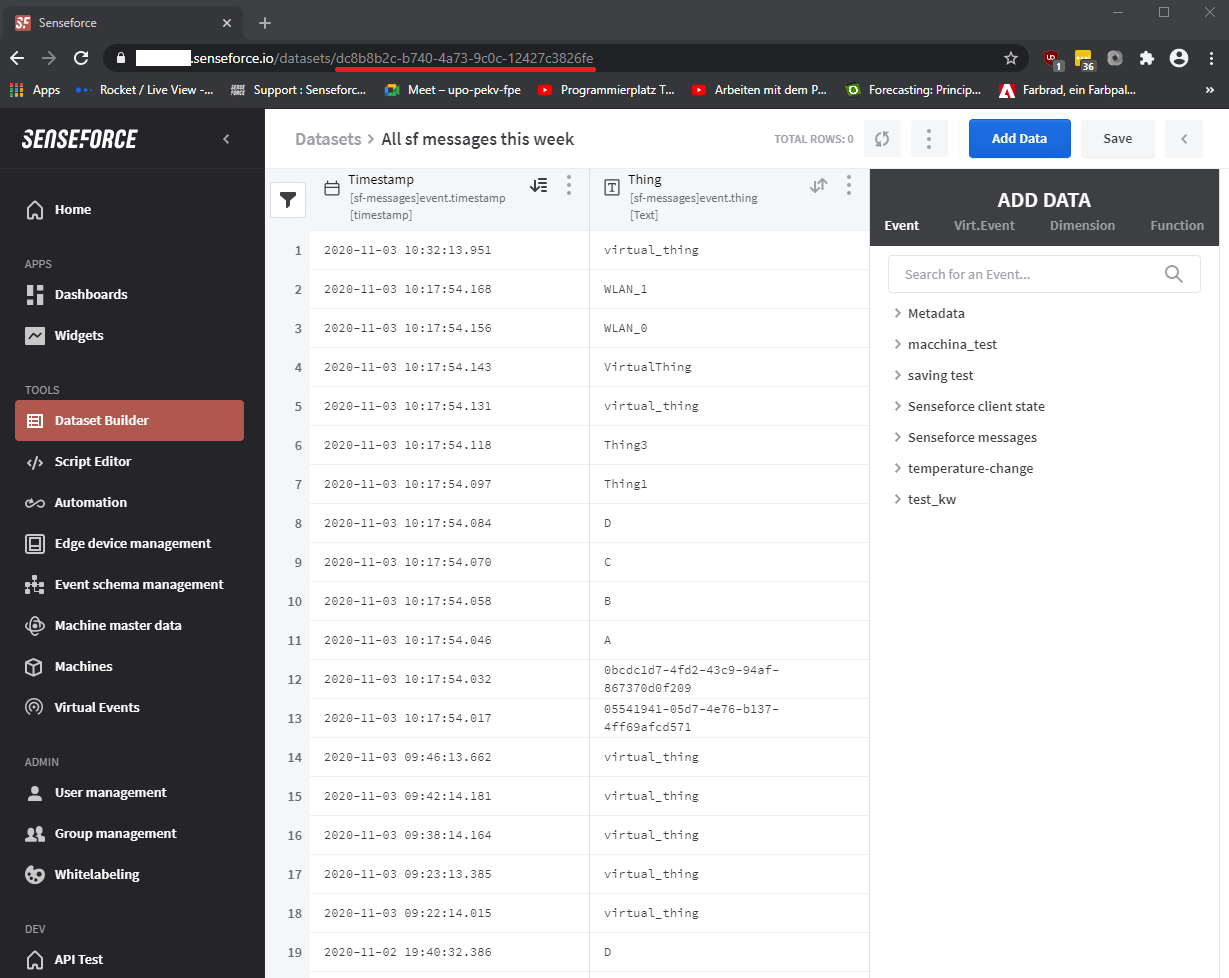1229x978 pixels.
Task: Refresh the dataset rows
Action: pos(882,139)
